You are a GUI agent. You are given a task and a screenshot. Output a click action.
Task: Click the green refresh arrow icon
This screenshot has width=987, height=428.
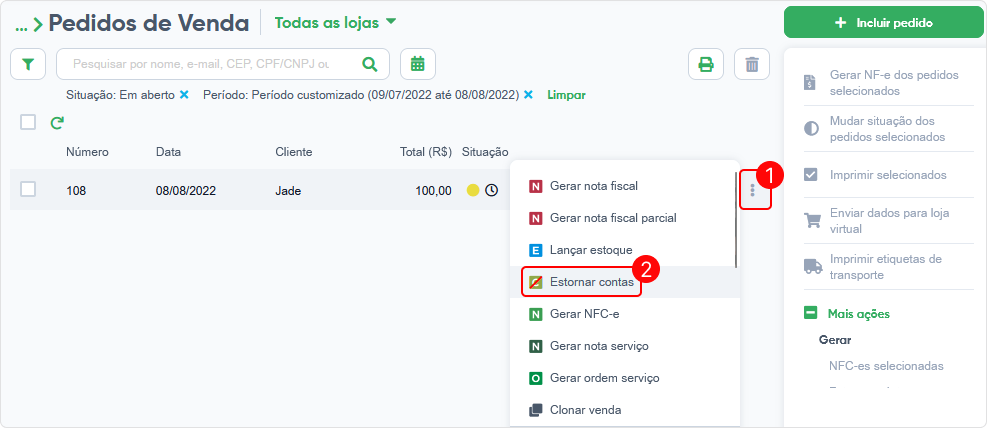(57, 122)
